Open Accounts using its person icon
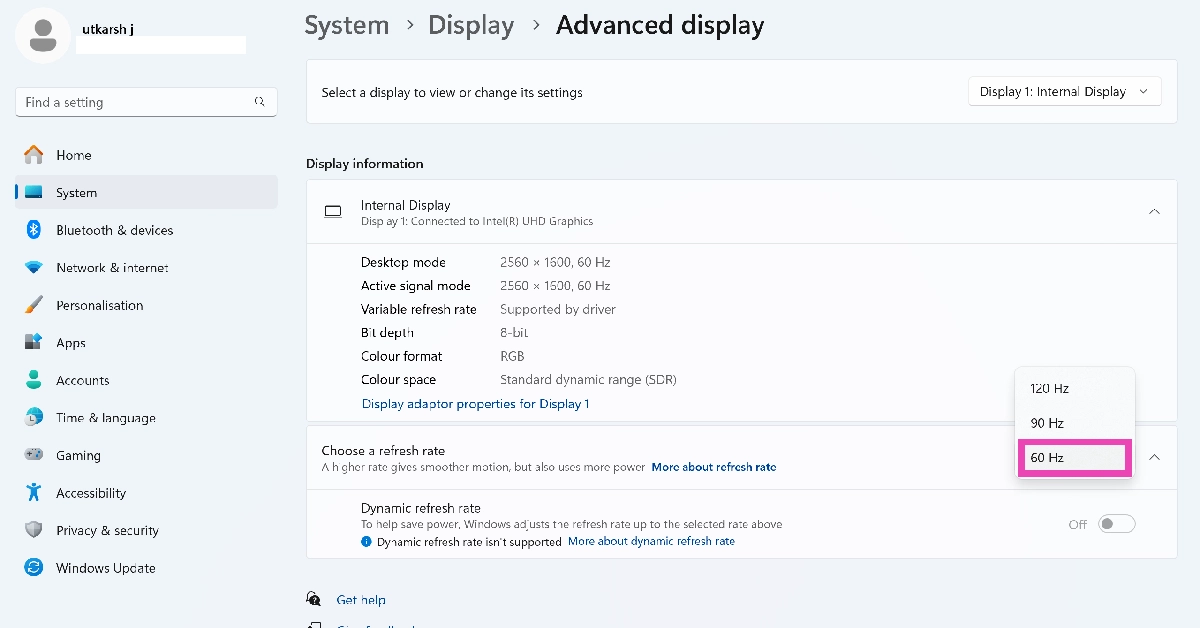The image size is (1200, 628). point(34,380)
